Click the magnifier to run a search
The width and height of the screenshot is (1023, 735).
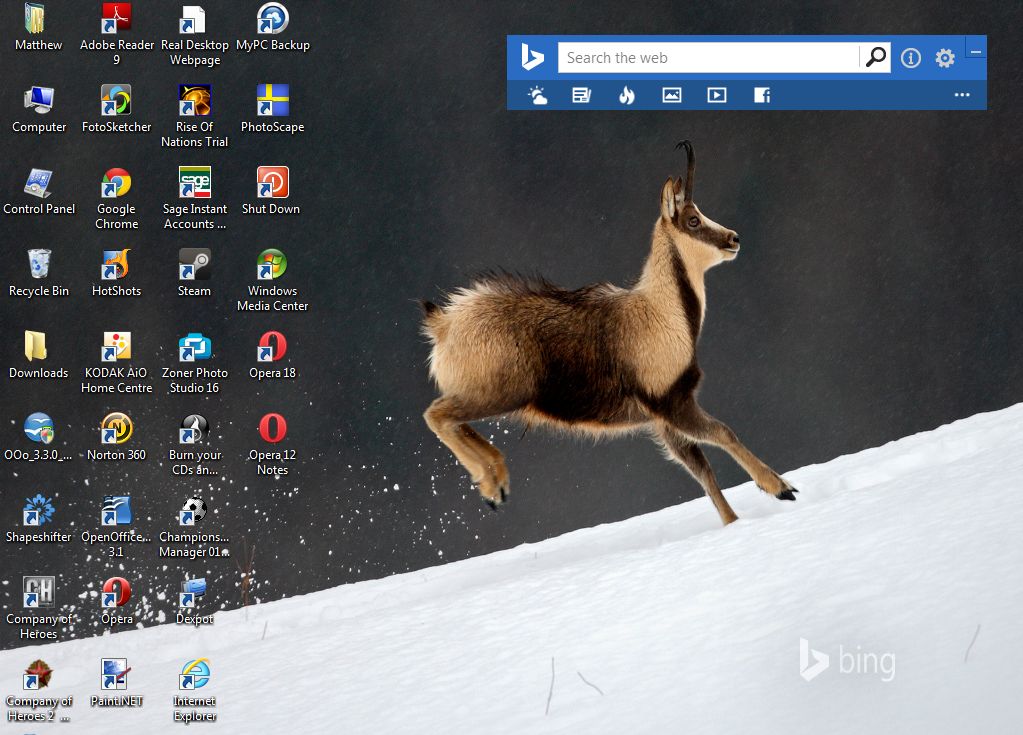pos(875,57)
